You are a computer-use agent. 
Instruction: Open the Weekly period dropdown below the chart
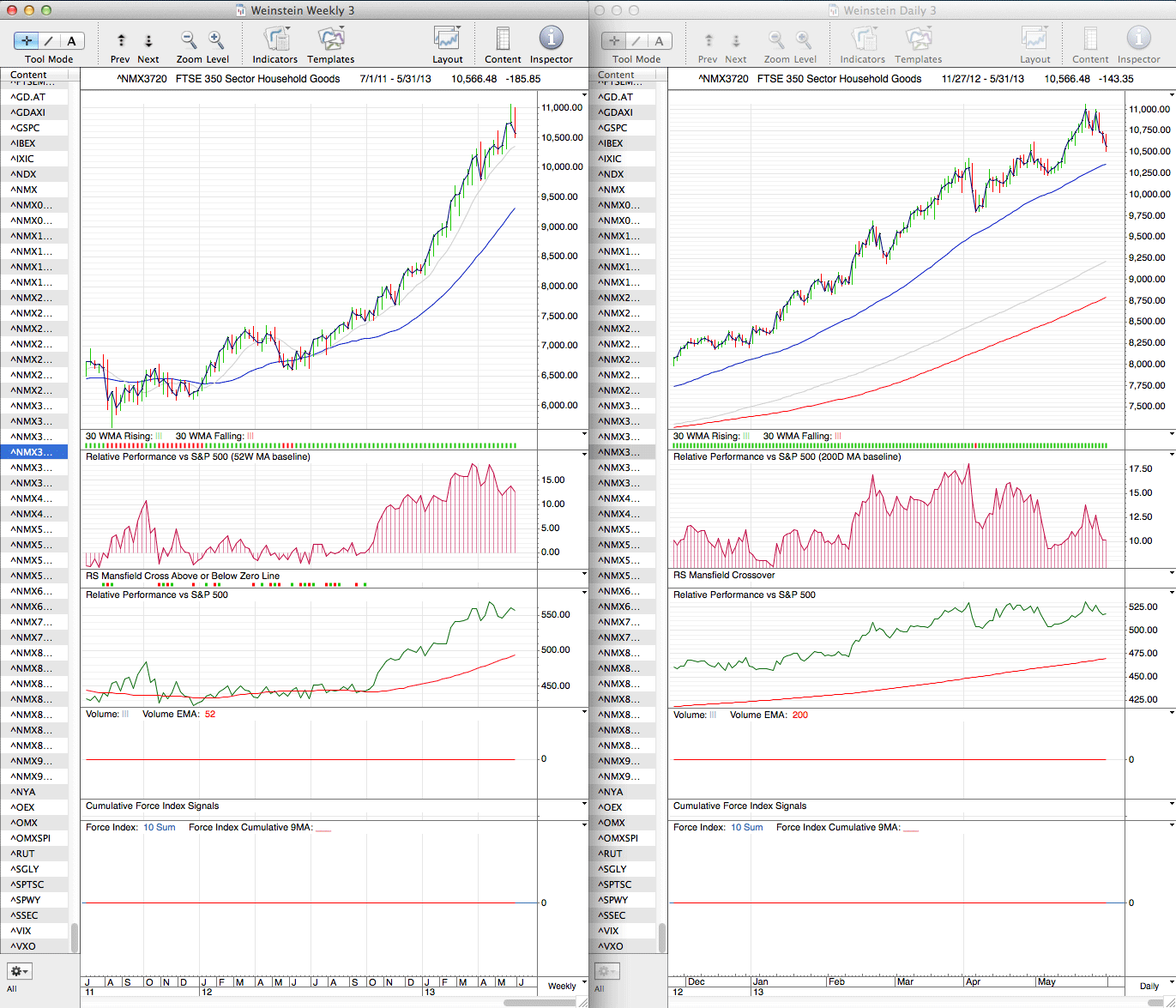[567, 986]
